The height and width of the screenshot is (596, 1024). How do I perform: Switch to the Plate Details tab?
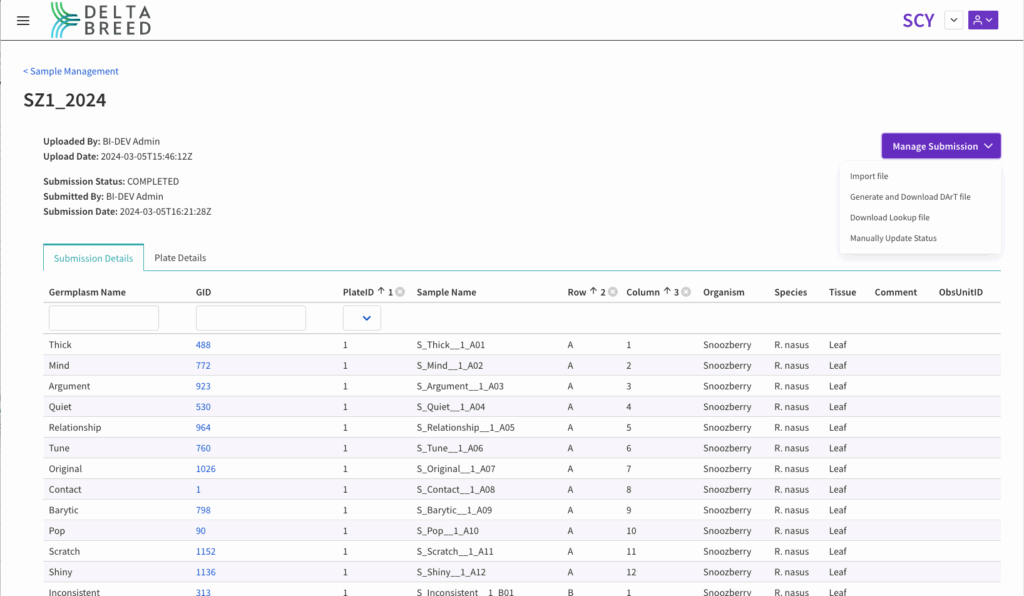pyautogui.click(x=180, y=258)
